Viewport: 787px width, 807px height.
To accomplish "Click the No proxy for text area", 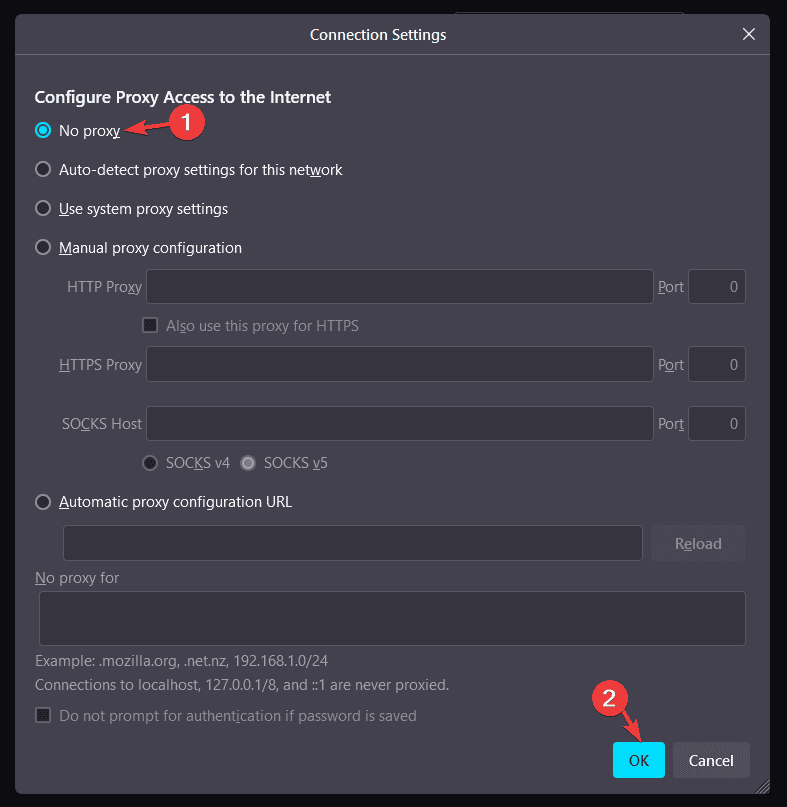I will (x=392, y=619).
